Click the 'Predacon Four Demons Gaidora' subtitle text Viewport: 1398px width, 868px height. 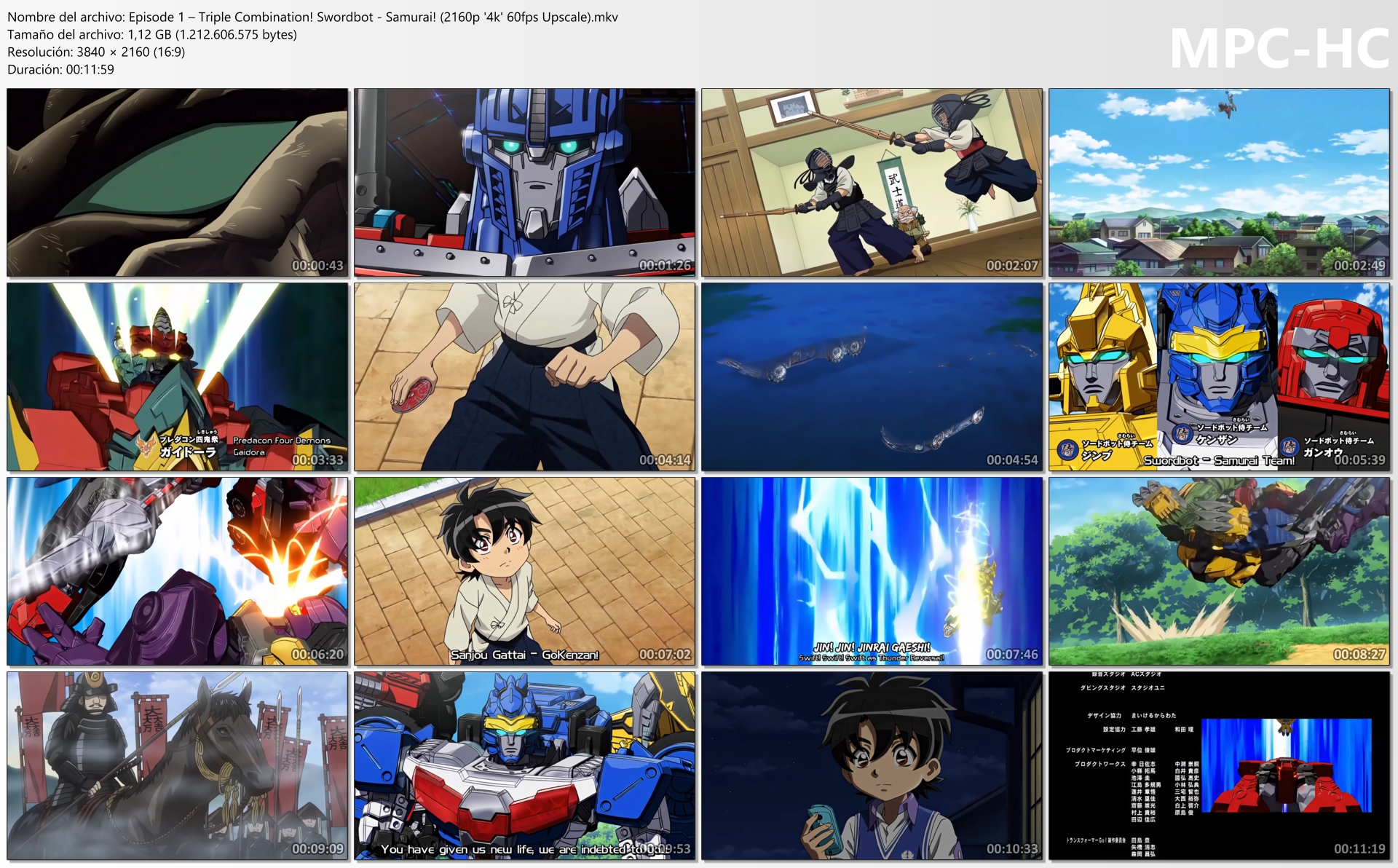(x=281, y=446)
